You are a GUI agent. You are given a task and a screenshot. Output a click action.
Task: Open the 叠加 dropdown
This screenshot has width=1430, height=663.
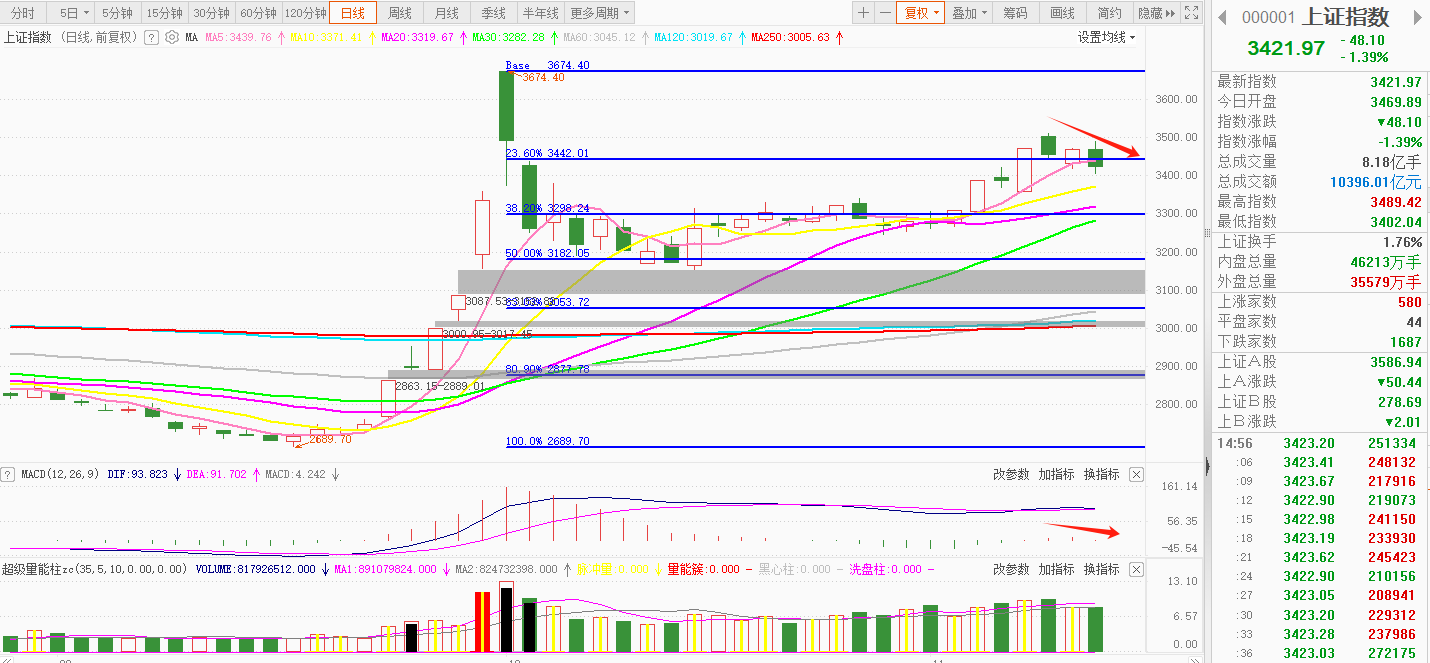tap(969, 13)
